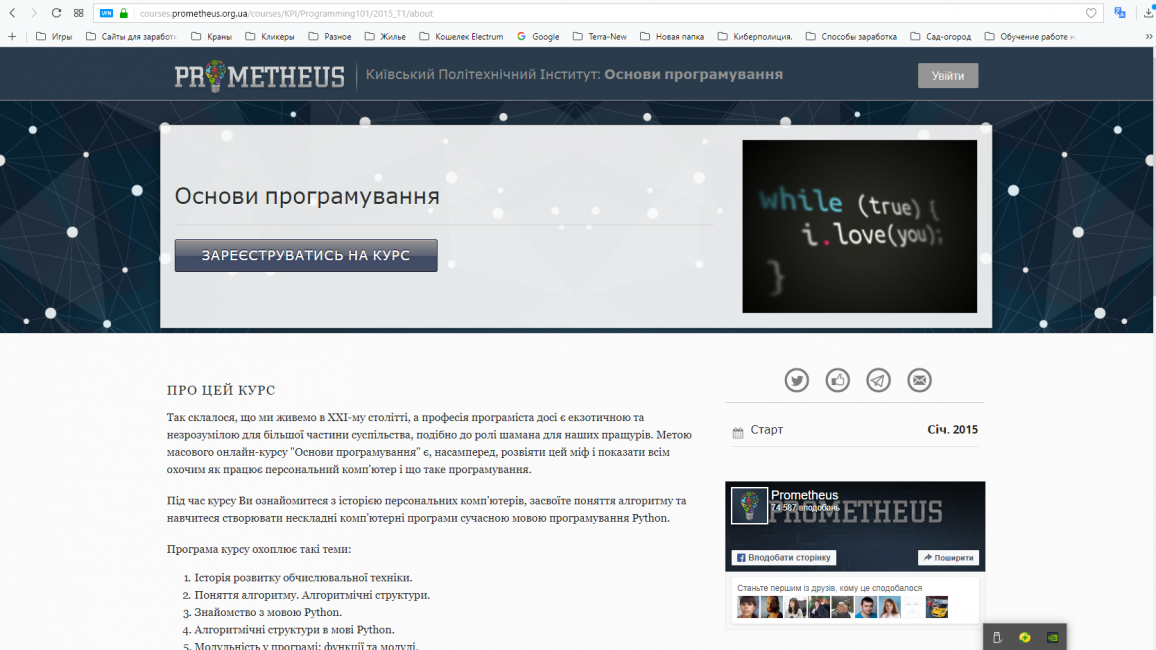Share via the thumbs-up like icon
This screenshot has width=1156, height=650.
[838, 380]
